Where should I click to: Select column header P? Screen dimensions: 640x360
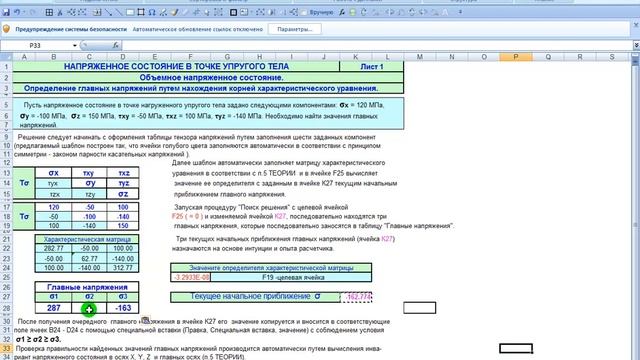(516, 57)
